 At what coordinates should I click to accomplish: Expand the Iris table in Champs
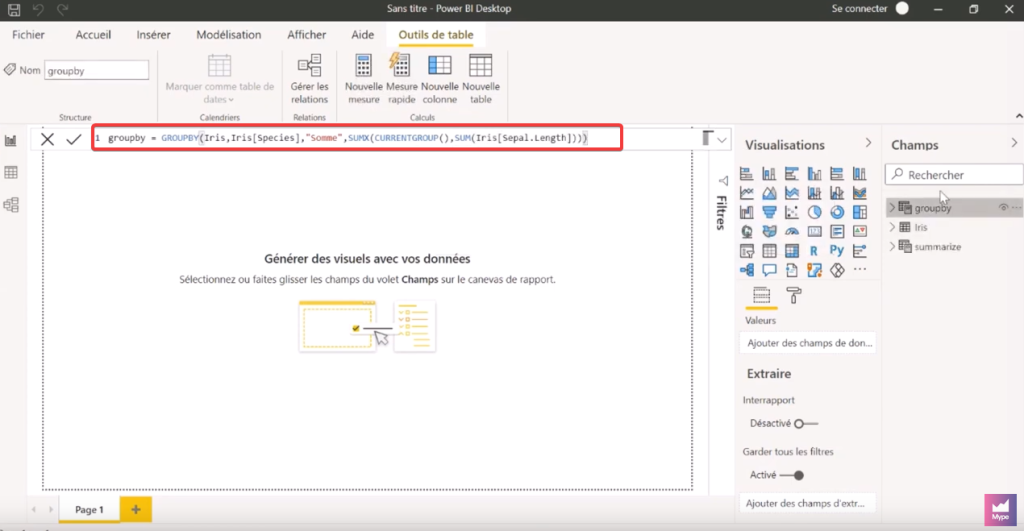[x=892, y=227]
